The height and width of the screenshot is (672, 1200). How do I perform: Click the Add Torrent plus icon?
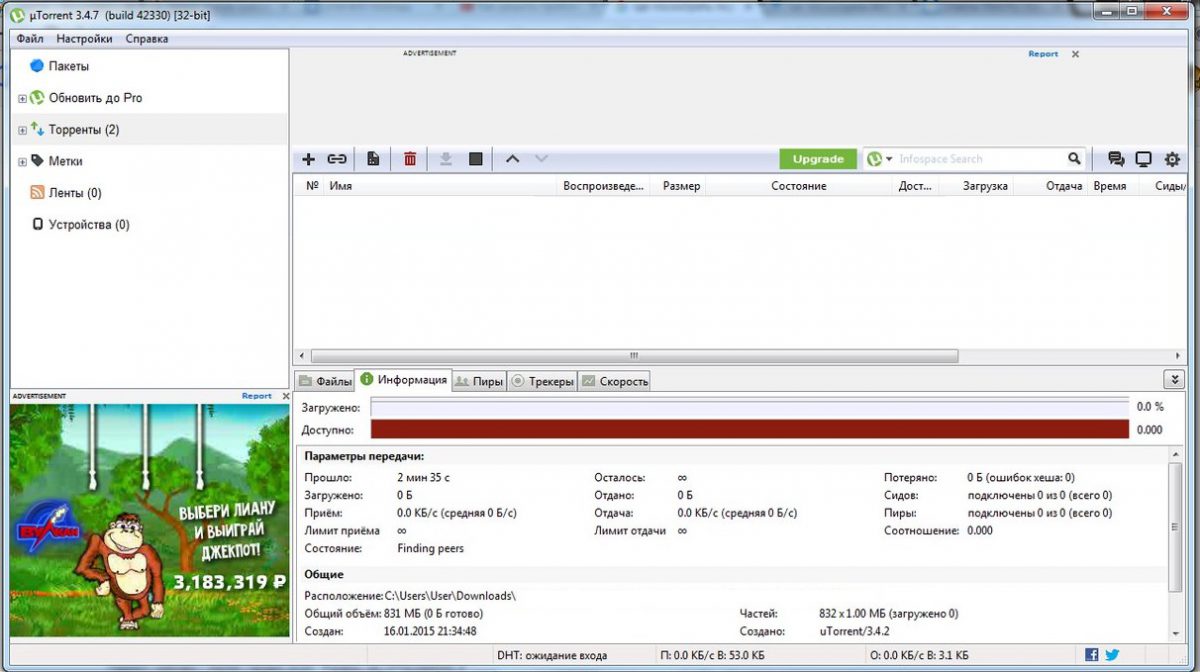click(x=308, y=159)
